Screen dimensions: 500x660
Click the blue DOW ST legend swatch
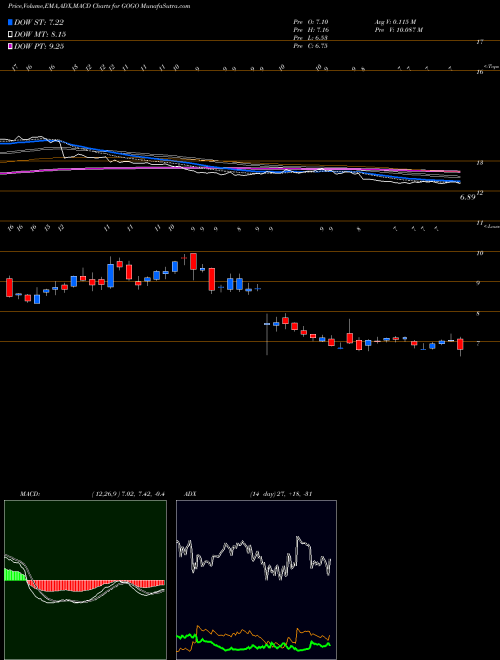pyautogui.click(x=10, y=23)
